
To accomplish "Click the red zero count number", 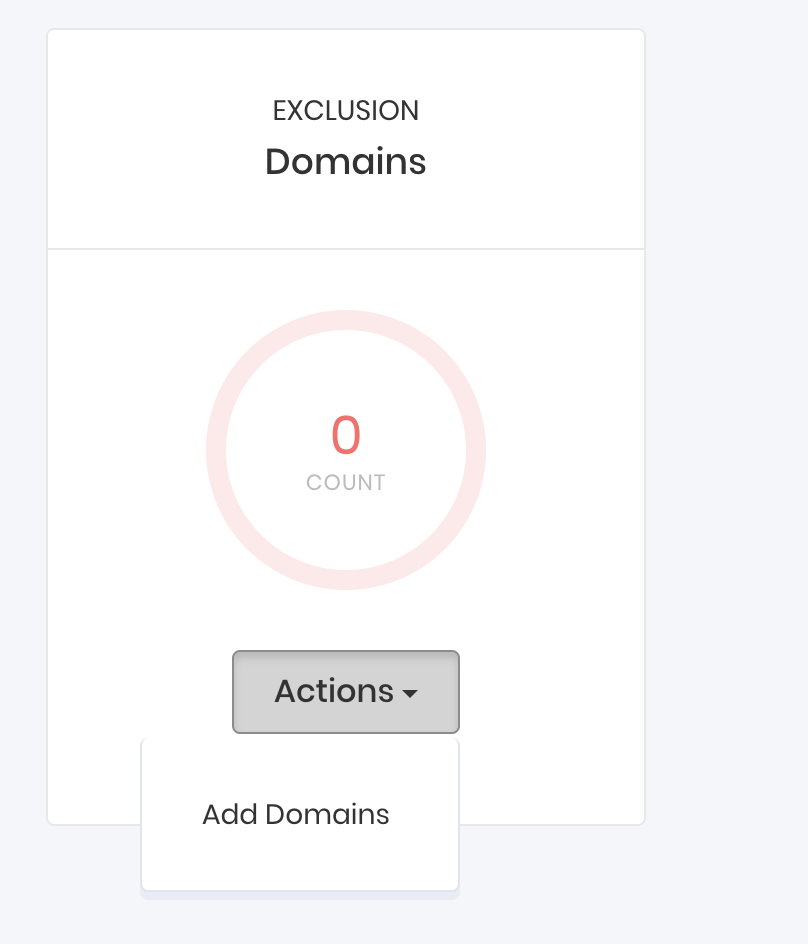I will [x=346, y=436].
